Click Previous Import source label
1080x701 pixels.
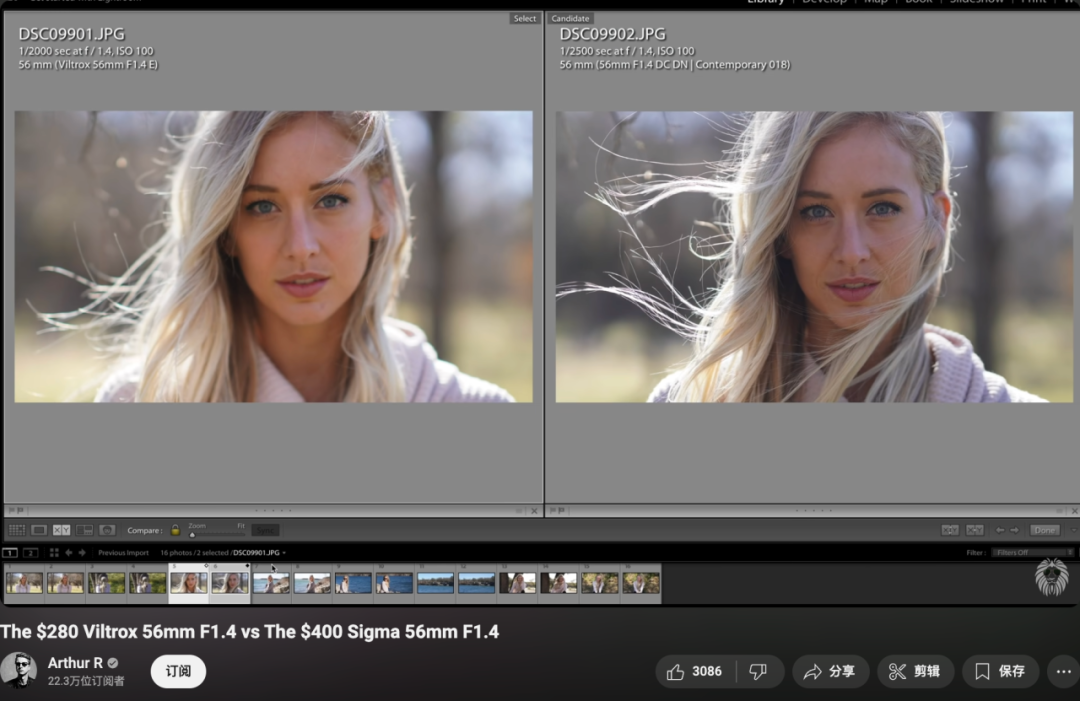tap(123, 552)
